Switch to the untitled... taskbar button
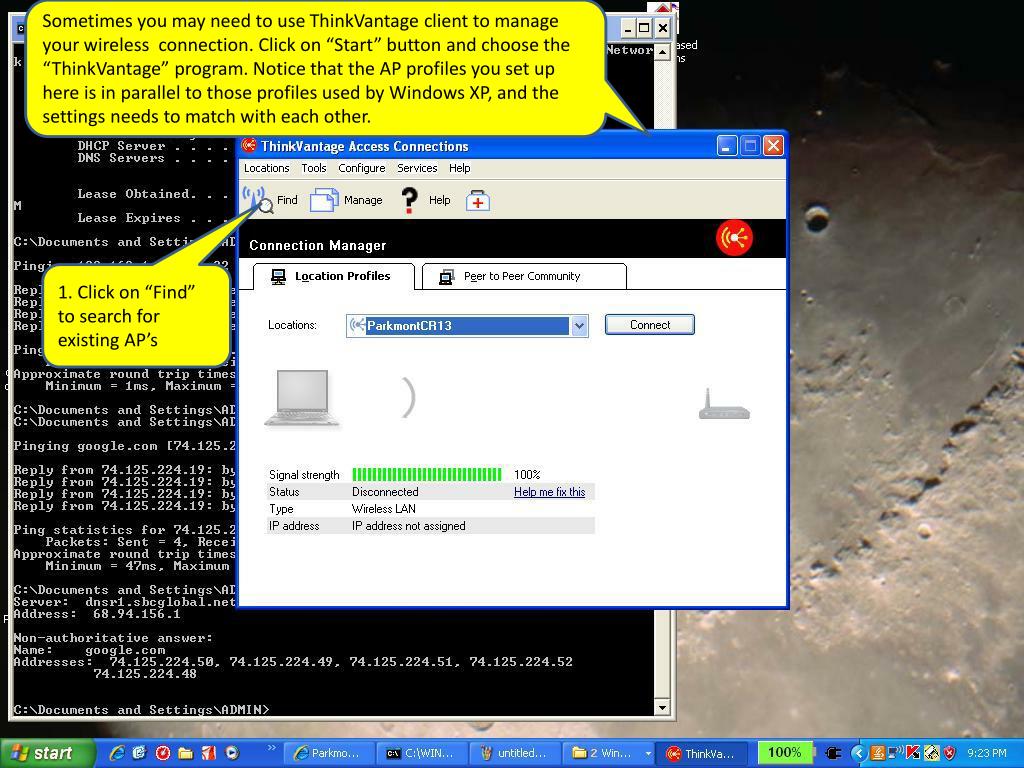Viewport: 1024px width, 768px height. 516,753
